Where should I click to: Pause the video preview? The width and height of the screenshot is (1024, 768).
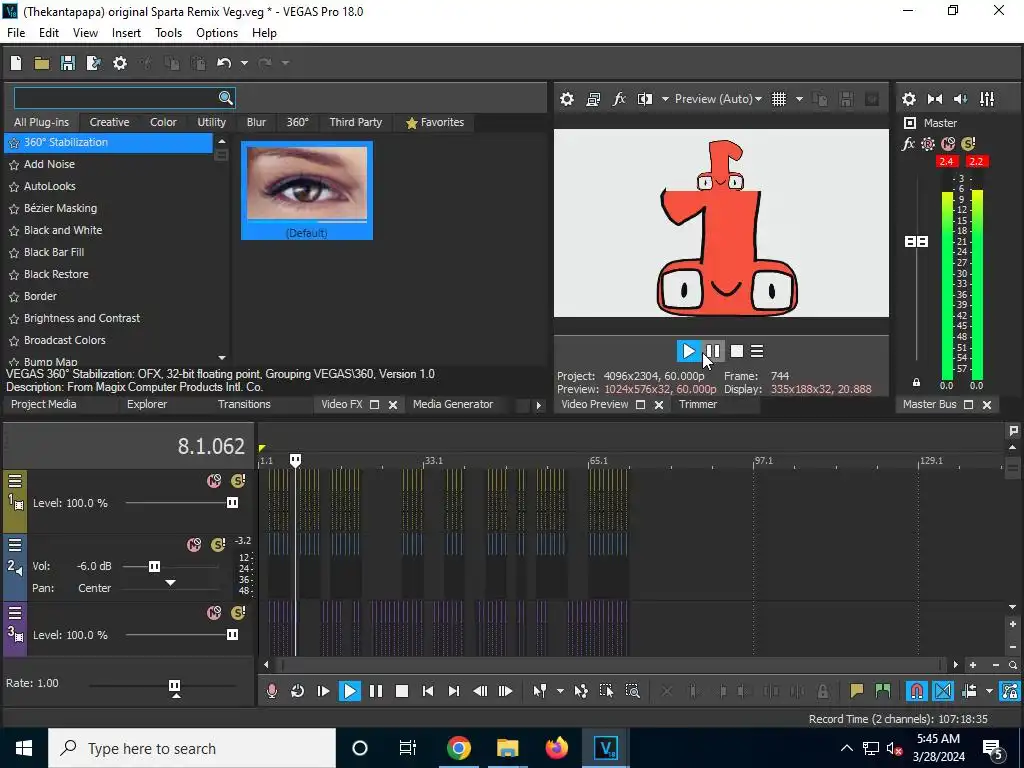(713, 351)
